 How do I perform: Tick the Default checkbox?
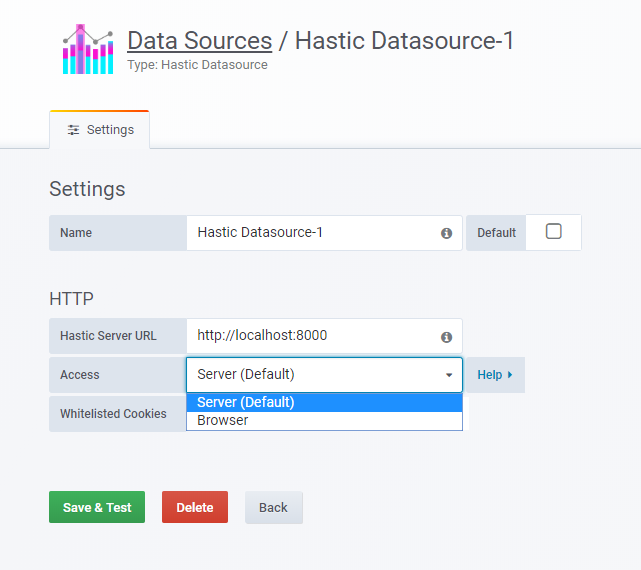(x=554, y=231)
